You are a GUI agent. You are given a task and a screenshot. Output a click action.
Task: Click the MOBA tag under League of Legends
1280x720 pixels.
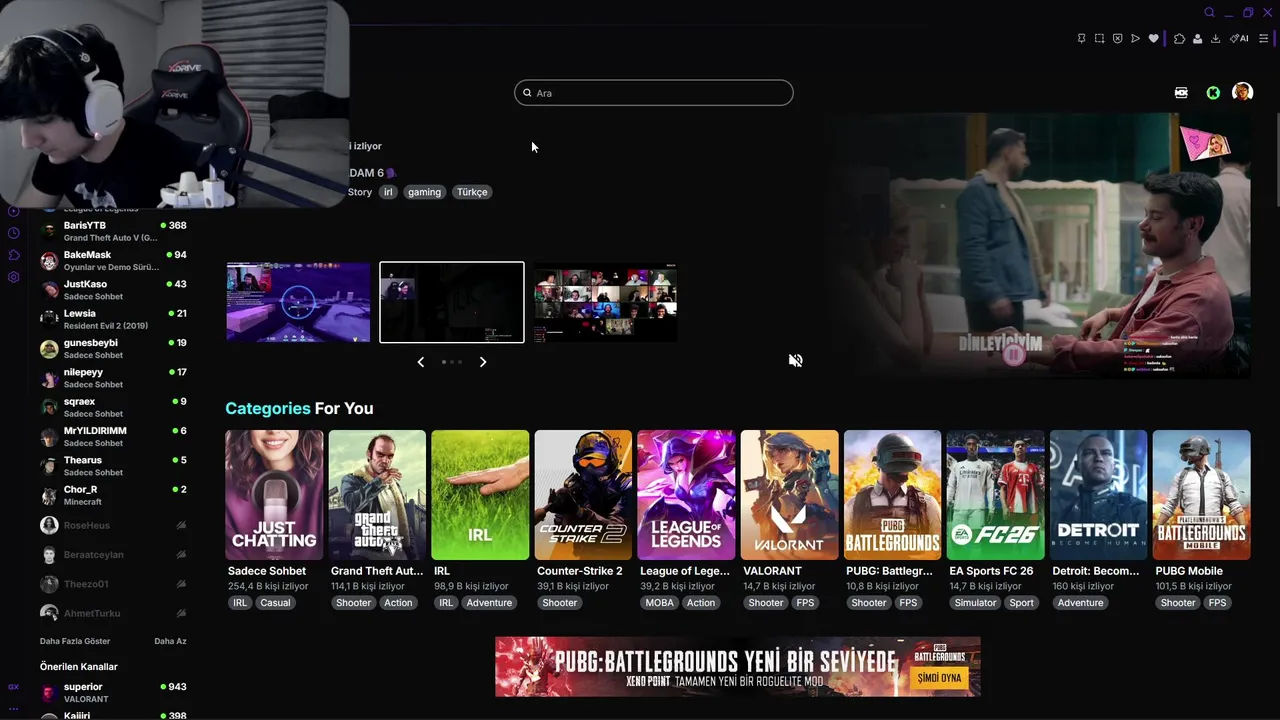click(659, 603)
